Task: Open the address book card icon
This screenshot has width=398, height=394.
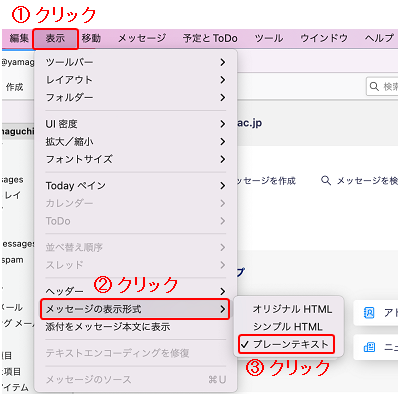Action: coord(369,313)
